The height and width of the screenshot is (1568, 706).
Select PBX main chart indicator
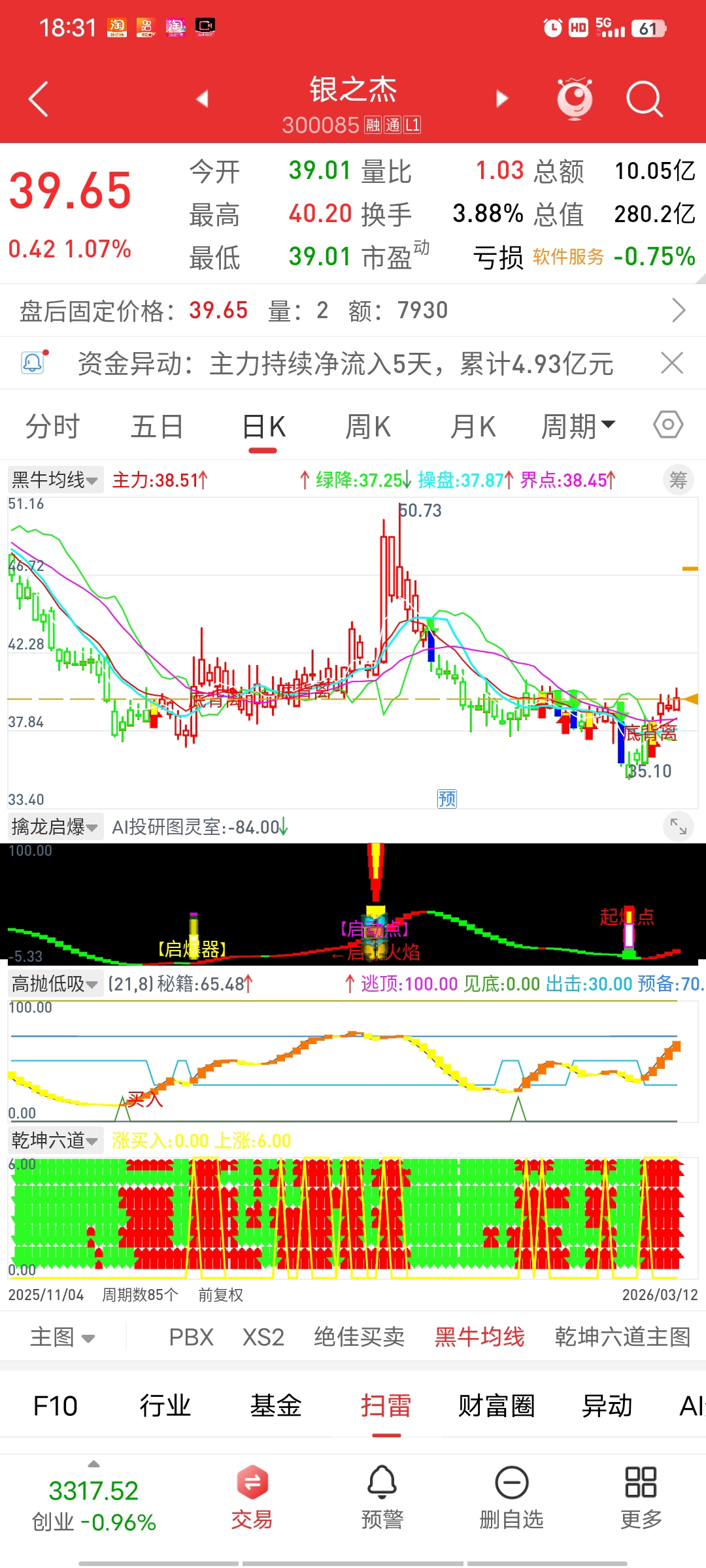[x=192, y=1337]
